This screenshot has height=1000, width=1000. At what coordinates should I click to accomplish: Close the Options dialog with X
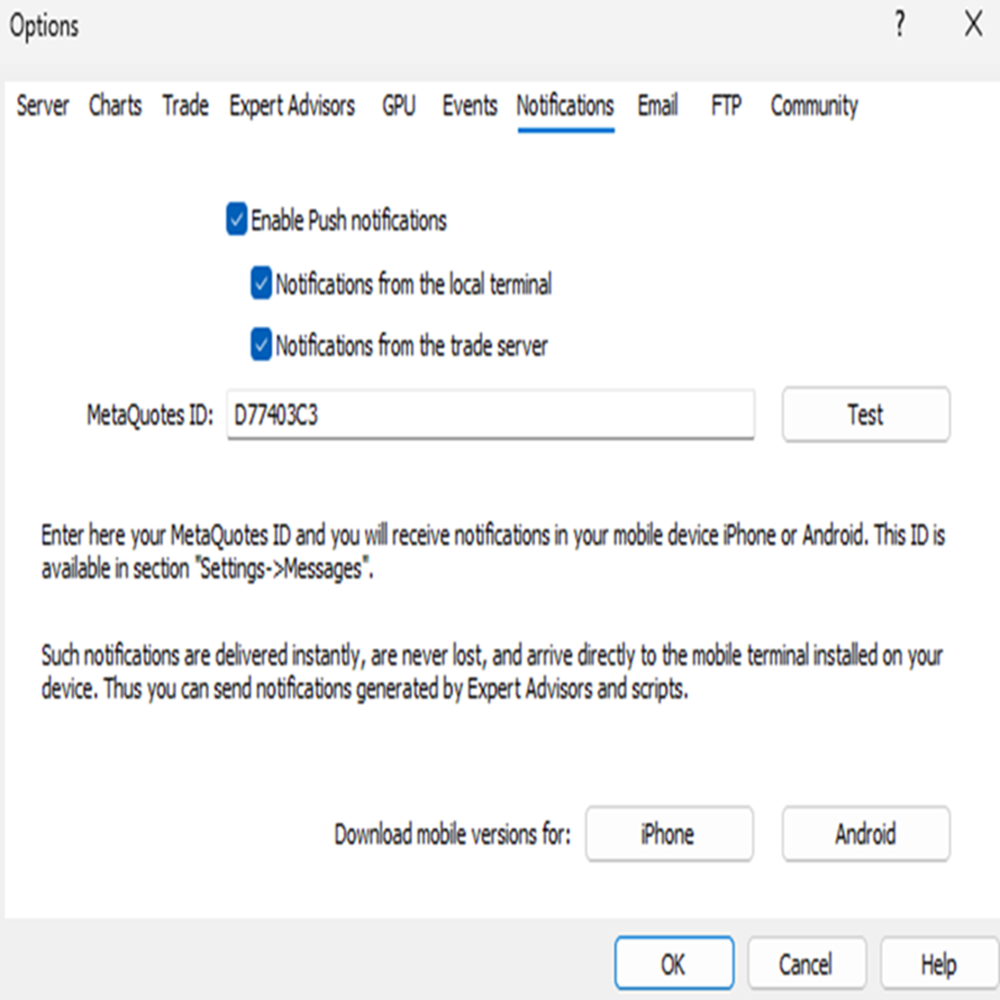[x=973, y=26]
